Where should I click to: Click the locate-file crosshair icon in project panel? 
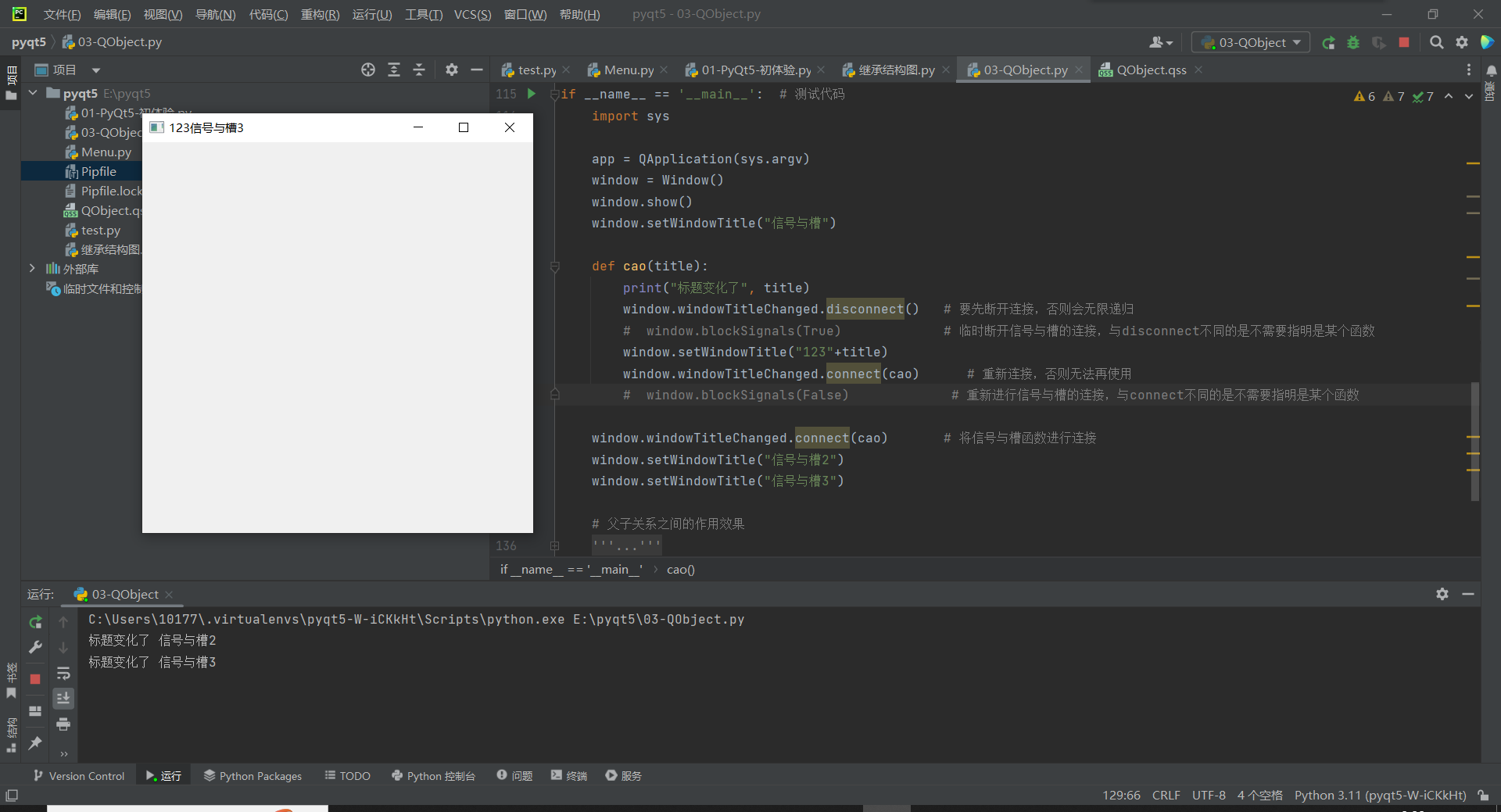coord(368,70)
